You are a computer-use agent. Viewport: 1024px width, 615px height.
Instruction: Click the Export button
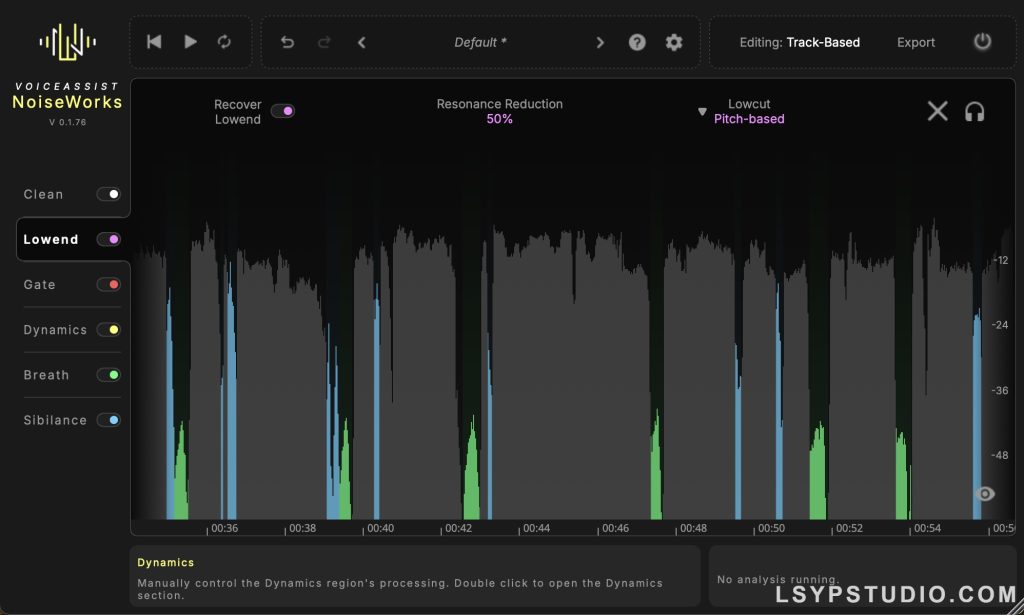point(916,42)
